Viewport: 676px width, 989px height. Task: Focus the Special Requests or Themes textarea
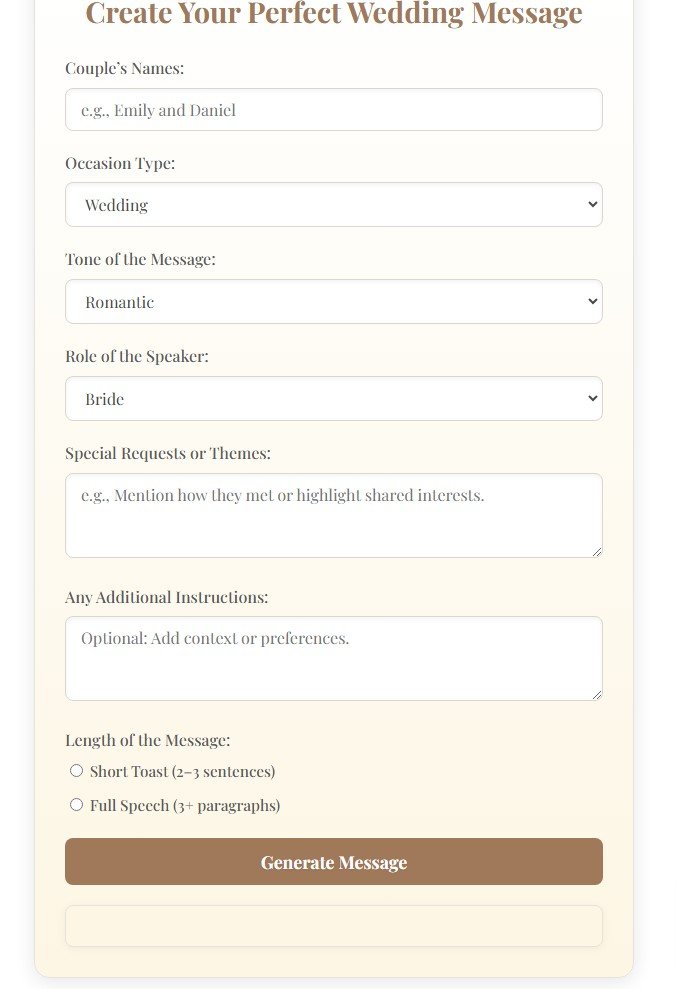coord(334,515)
